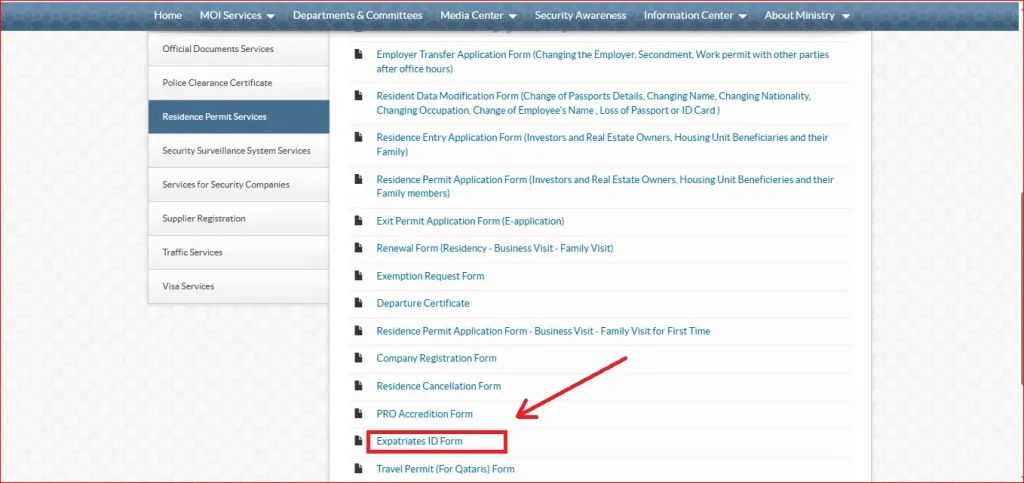Open Residence Entry Application Form link
The width and height of the screenshot is (1024, 483).
coord(602,145)
